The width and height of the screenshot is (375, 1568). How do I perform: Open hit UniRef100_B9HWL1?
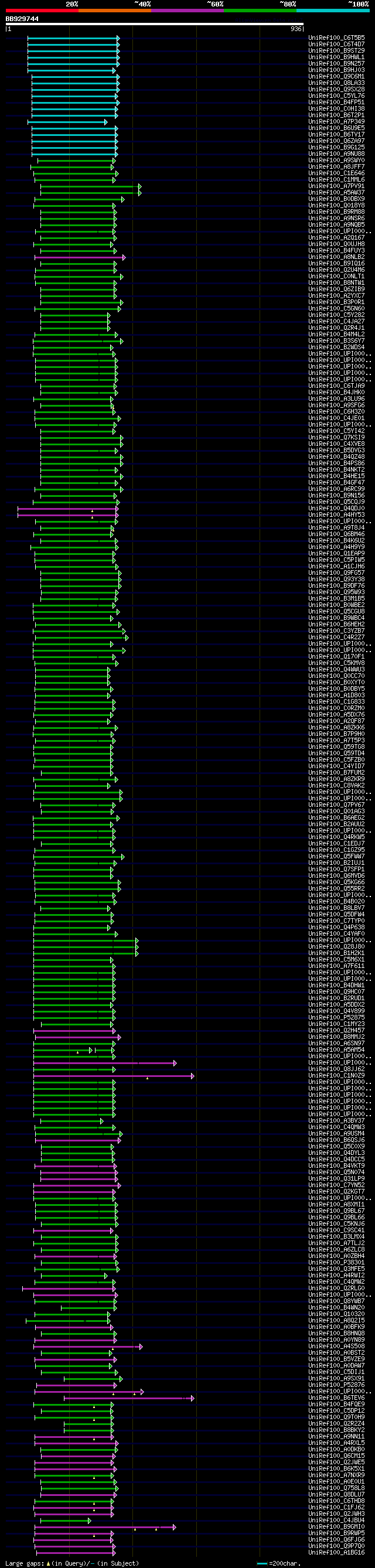coord(337,57)
